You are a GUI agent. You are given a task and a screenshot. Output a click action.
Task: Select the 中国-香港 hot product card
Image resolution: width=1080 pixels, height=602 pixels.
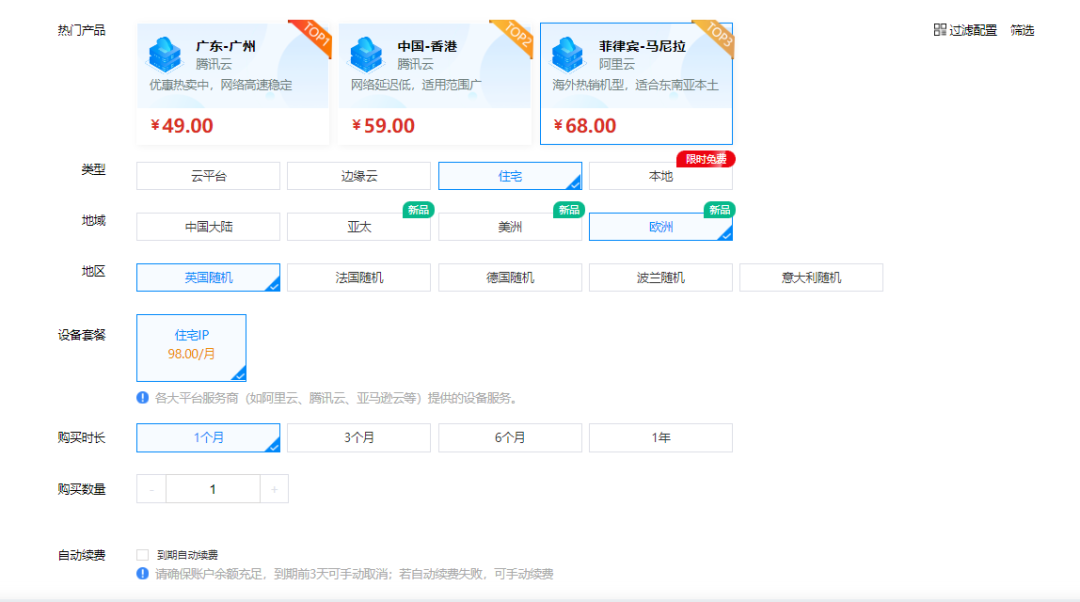tap(435, 83)
